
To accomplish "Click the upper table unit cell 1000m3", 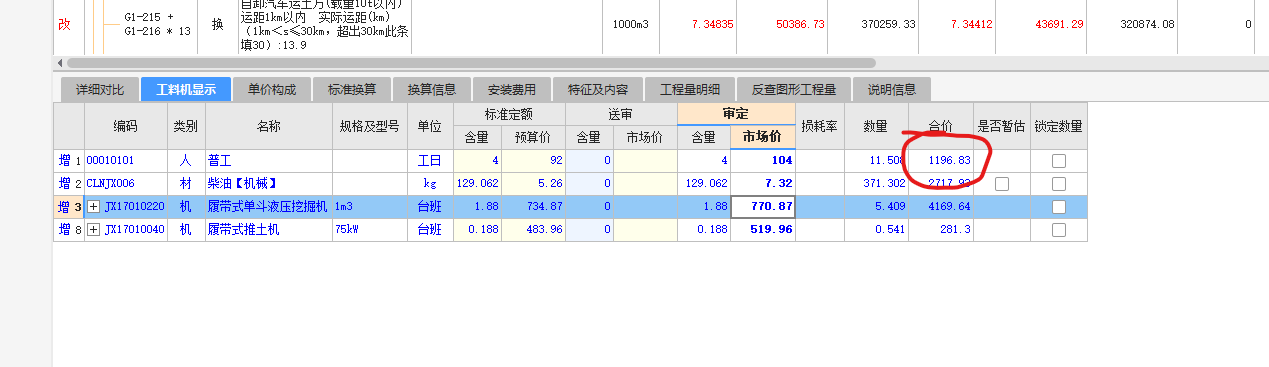I will [x=630, y=24].
